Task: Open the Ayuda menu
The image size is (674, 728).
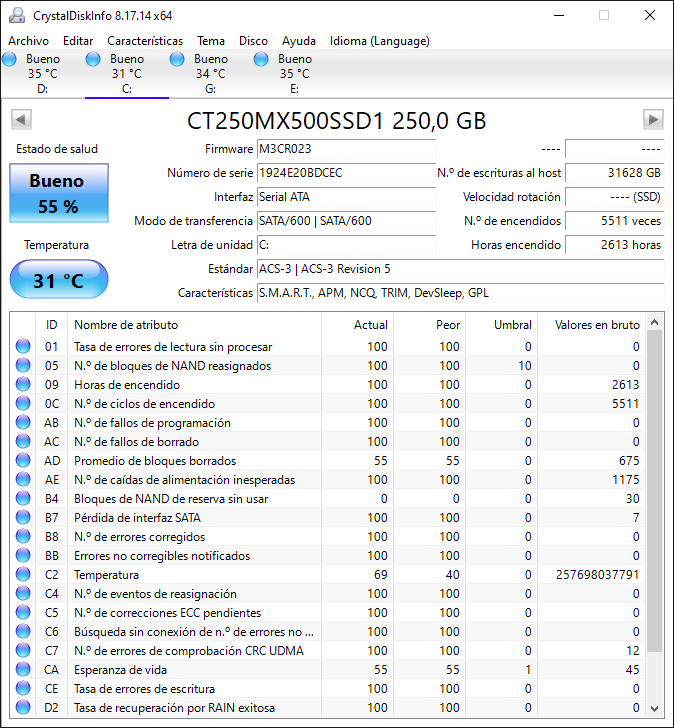Action: click(x=298, y=41)
